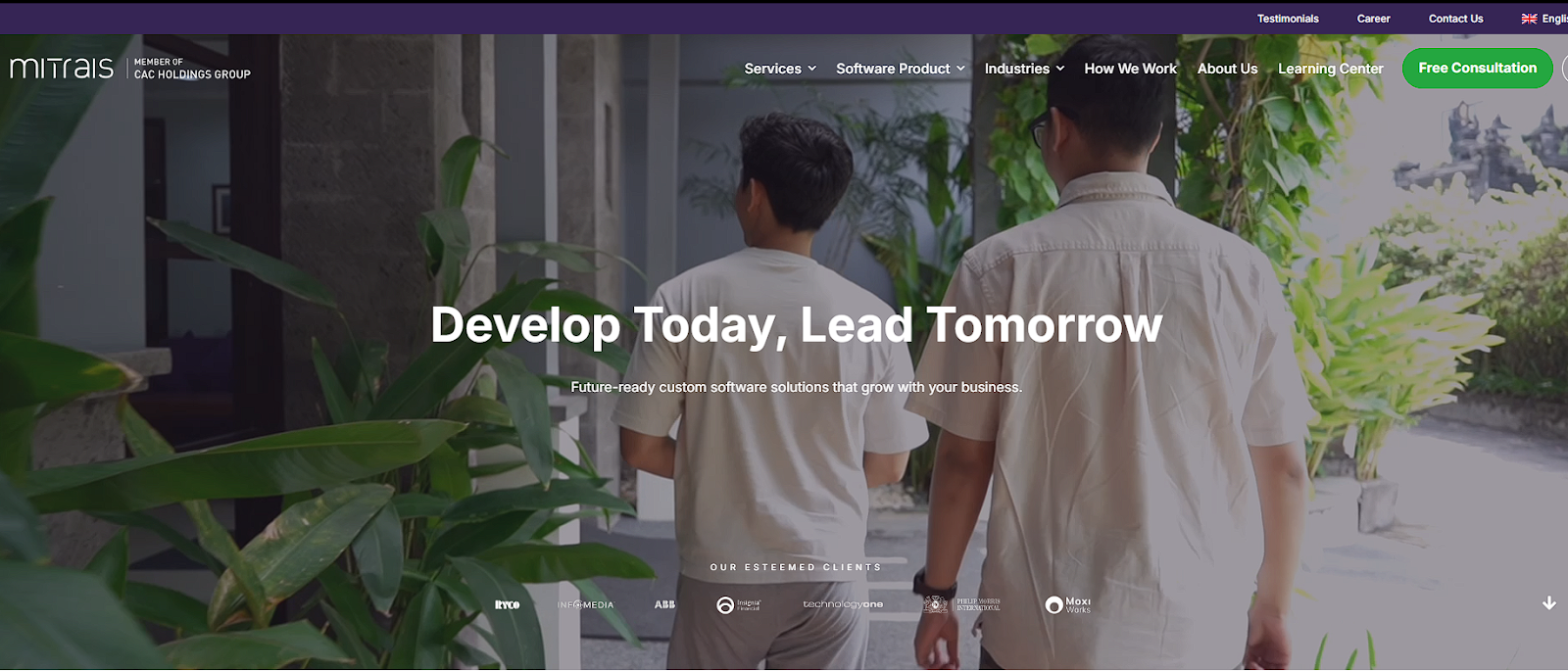Click the Free Consultation button
The width and height of the screenshot is (1568, 671).
click(1477, 68)
